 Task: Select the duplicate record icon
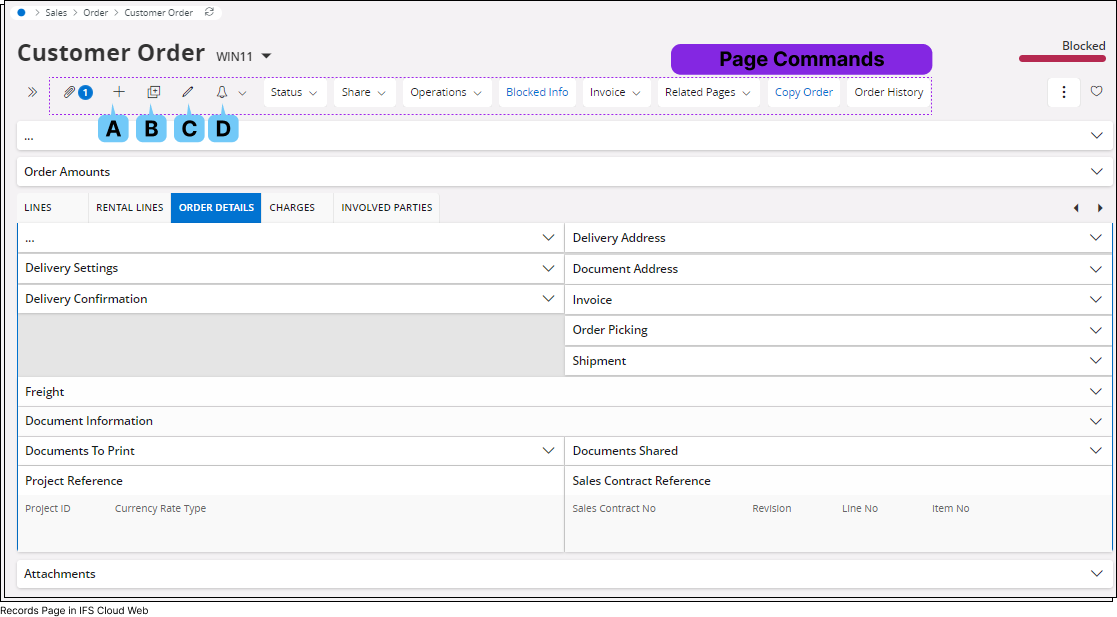click(153, 92)
